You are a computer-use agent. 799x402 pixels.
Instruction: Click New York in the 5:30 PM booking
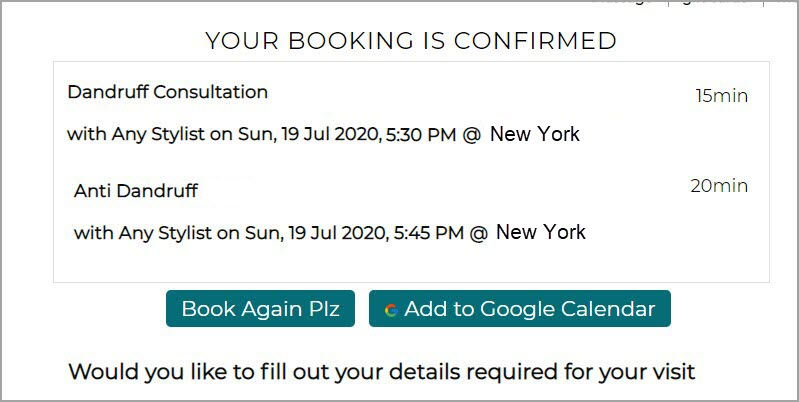point(535,134)
